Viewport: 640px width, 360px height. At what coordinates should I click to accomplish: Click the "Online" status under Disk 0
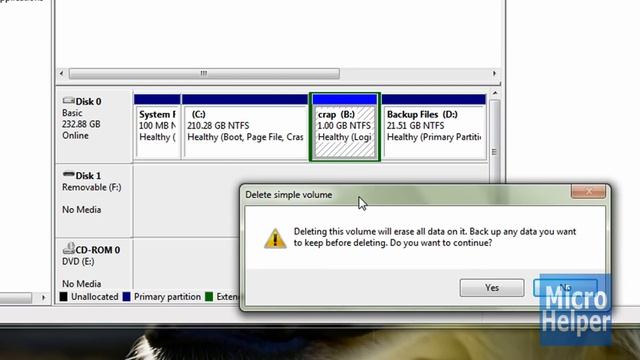[75, 136]
